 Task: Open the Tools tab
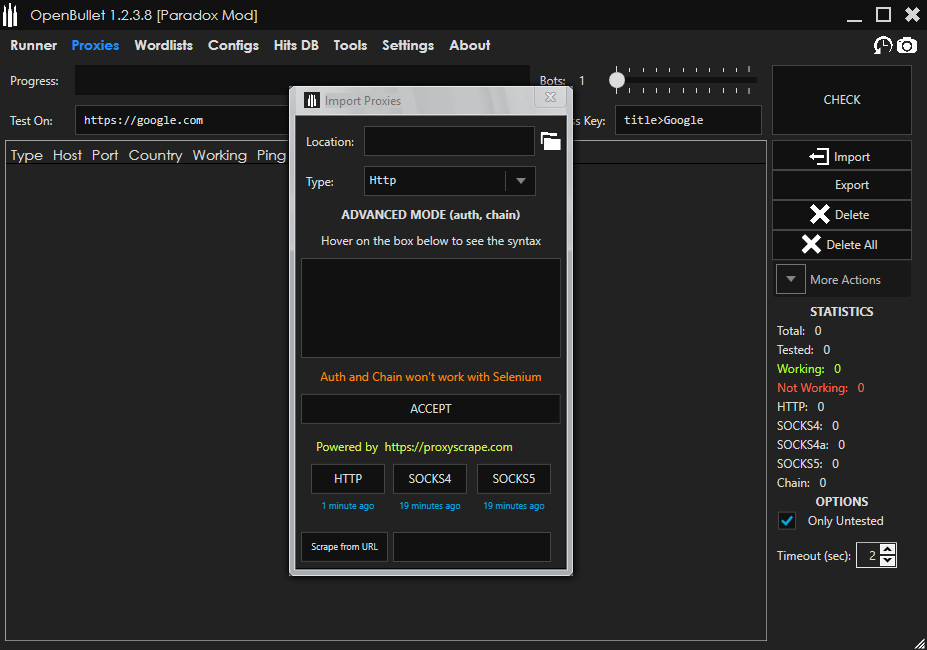click(350, 46)
